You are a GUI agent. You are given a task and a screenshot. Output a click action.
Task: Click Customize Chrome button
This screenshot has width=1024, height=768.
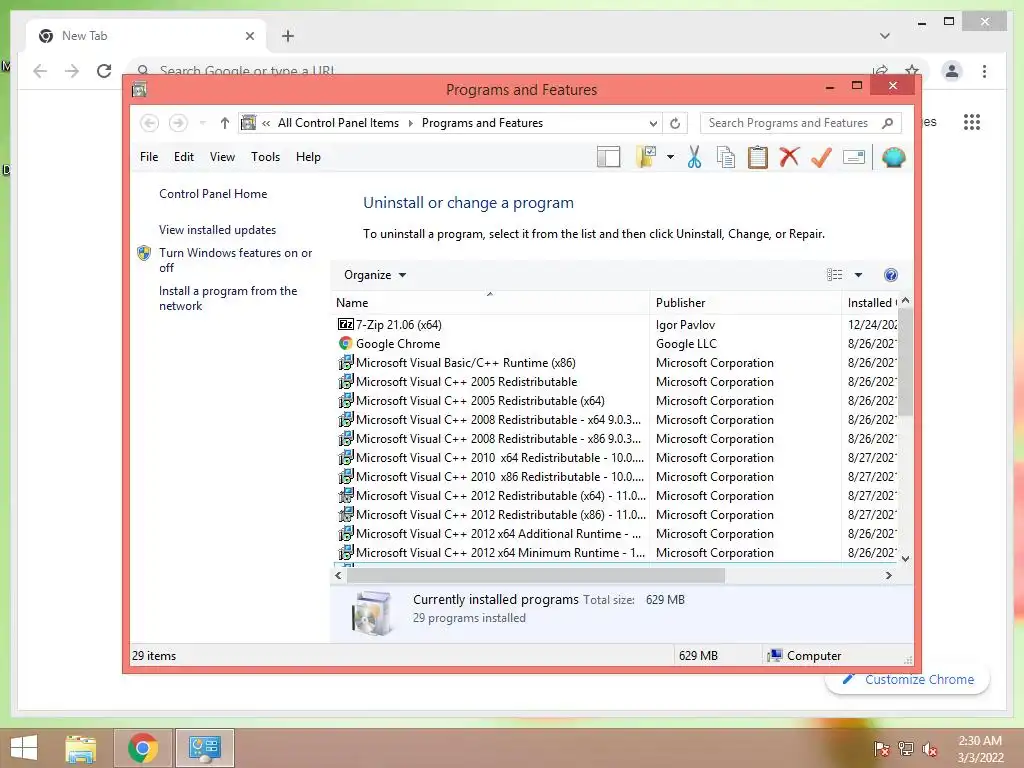coord(908,679)
